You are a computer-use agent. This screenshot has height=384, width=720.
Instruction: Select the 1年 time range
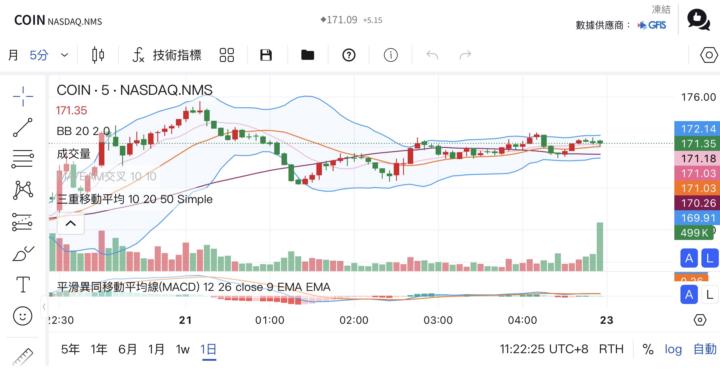(x=99, y=349)
